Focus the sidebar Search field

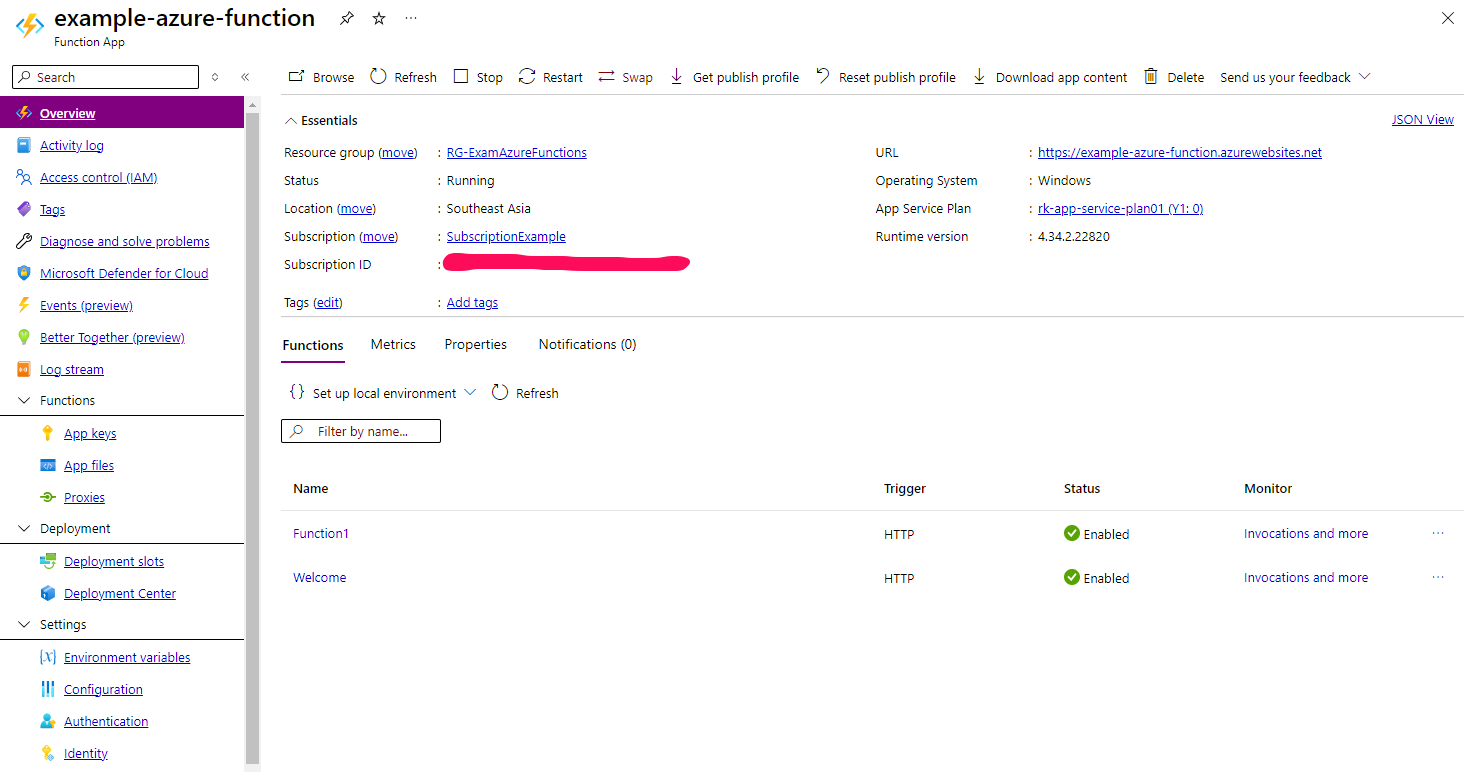coord(105,77)
